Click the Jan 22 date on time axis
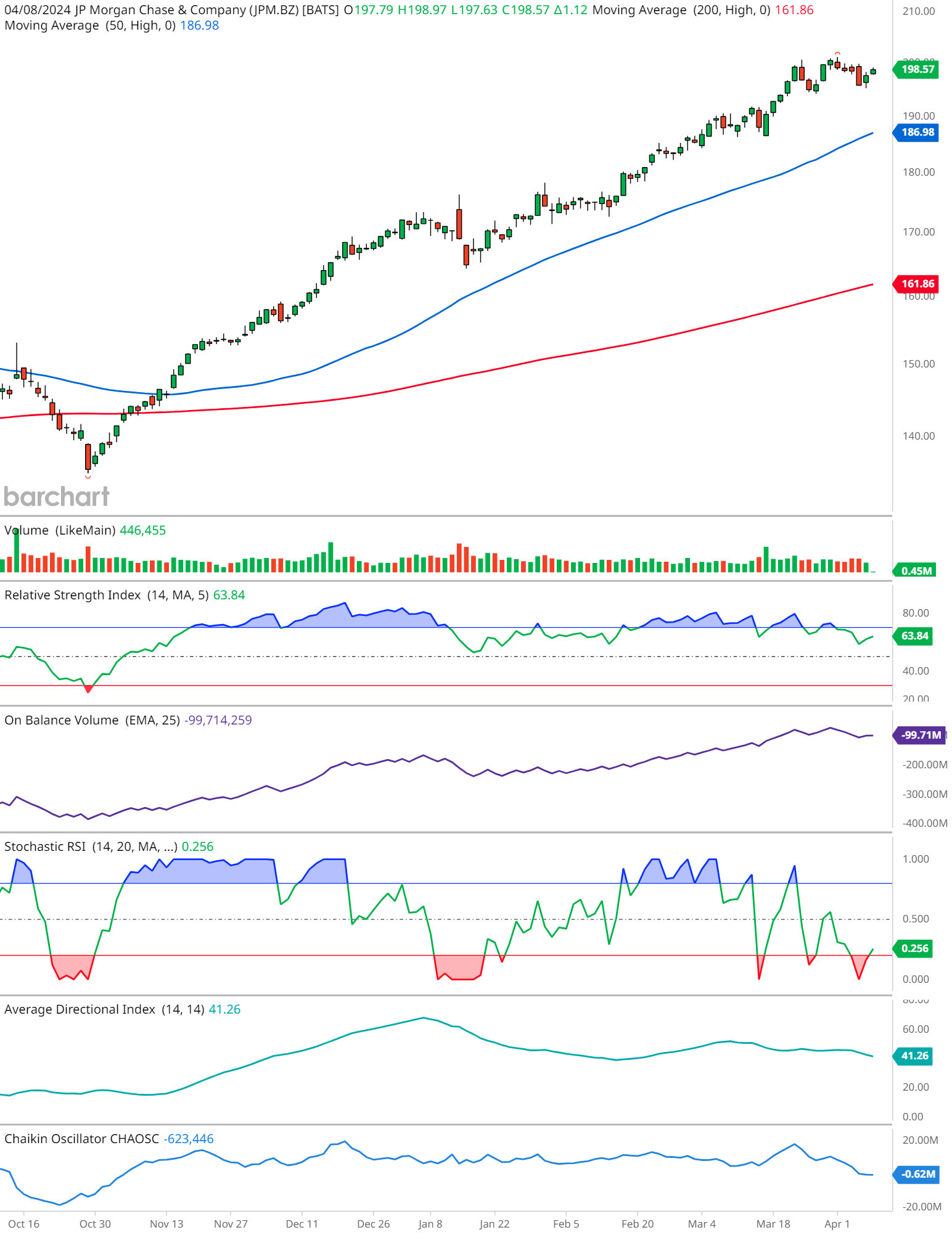 [x=494, y=1224]
